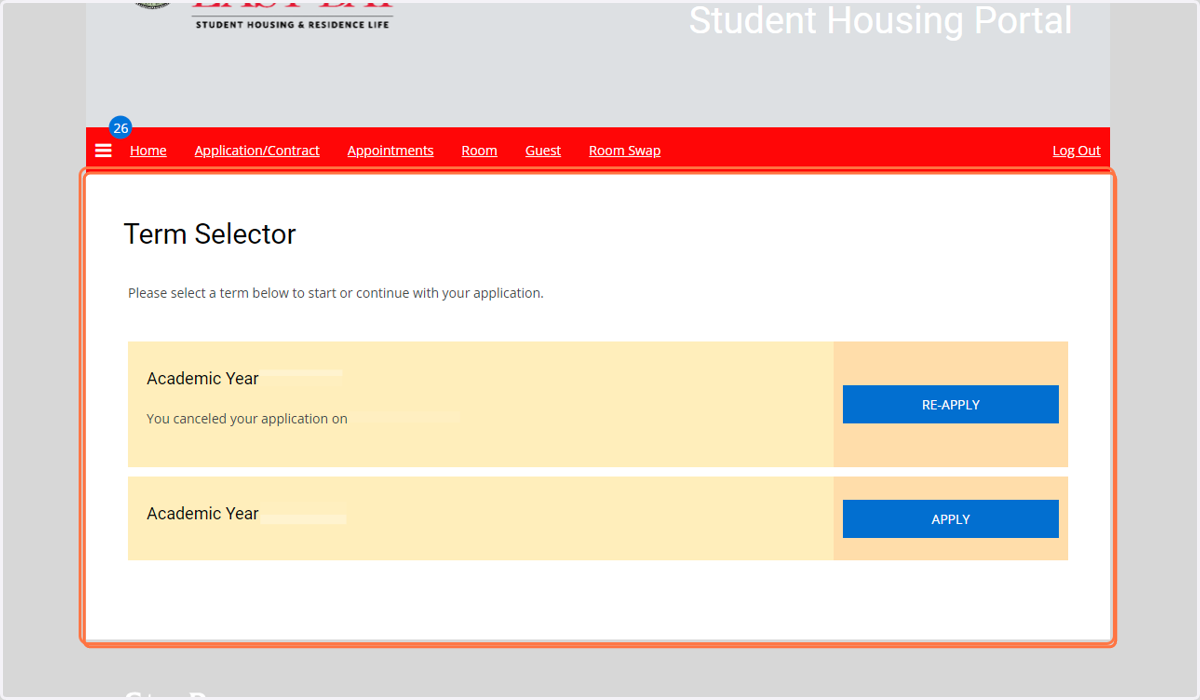Select the Room menu item
The height and width of the screenshot is (700, 1200).
479,151
